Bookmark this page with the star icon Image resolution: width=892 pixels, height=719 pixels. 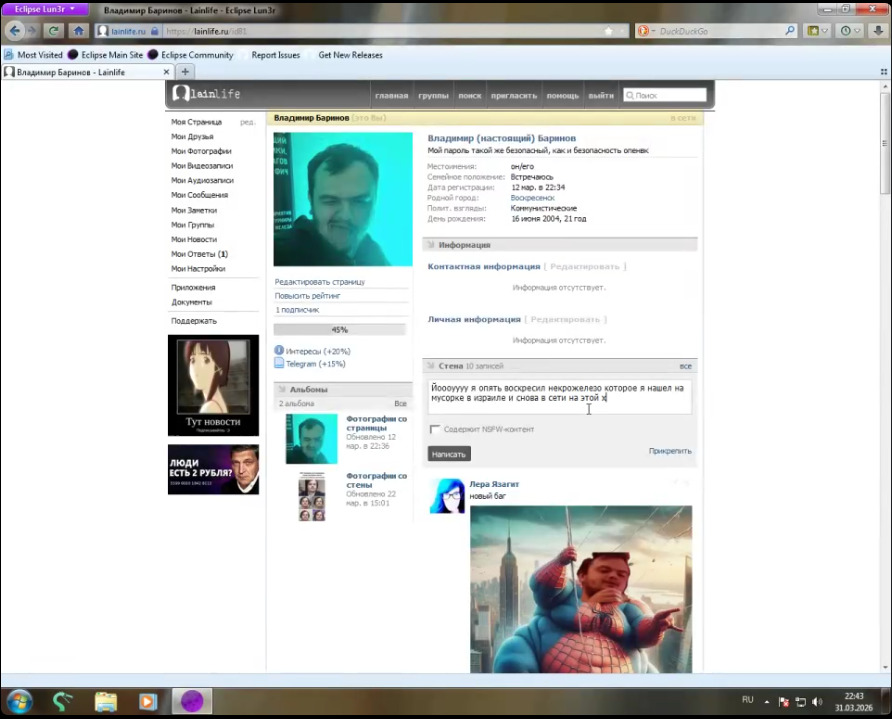[608, 31]
